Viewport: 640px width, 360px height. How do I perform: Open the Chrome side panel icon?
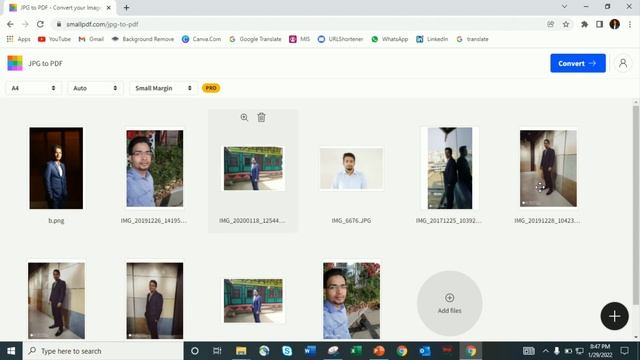tap(599, 24)
